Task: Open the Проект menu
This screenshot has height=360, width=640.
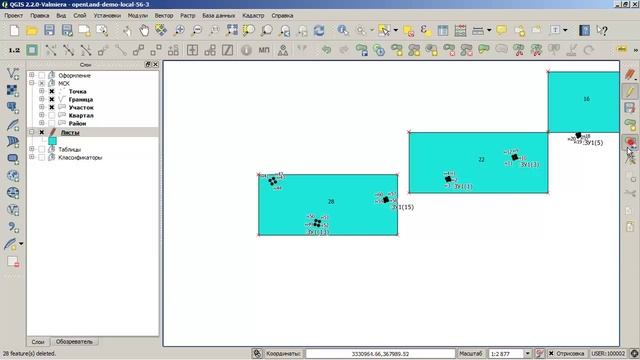Action: click(x=13, y=16)
